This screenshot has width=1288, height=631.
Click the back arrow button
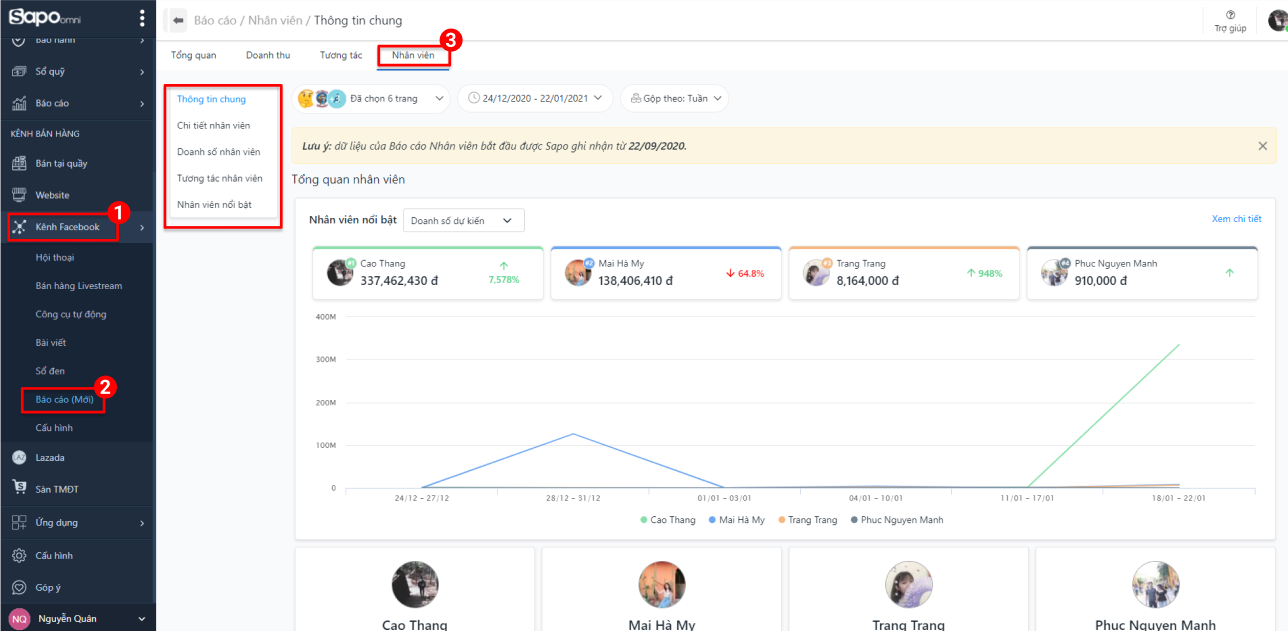(x=178, y=20)
